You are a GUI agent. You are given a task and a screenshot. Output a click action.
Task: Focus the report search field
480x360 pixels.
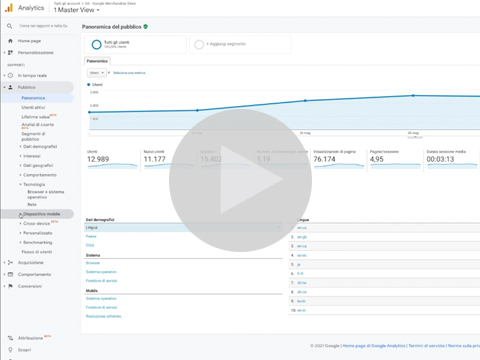pos(43,26)
